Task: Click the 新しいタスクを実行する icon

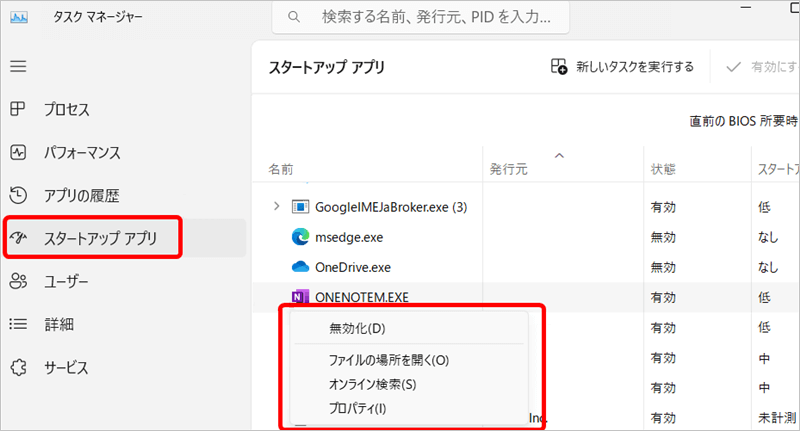Action: pos(559,67)
